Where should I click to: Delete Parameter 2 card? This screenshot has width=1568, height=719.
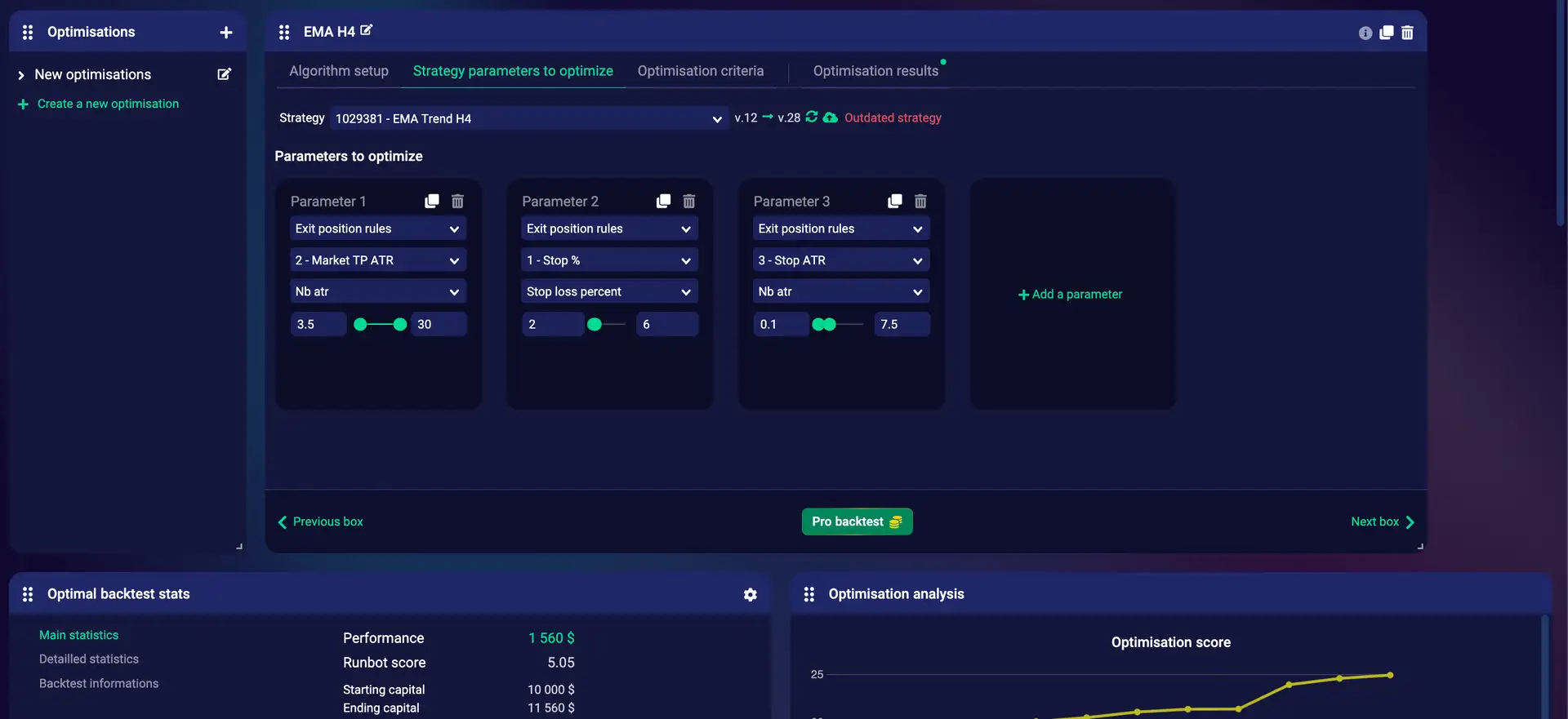(x=688, y=201)
